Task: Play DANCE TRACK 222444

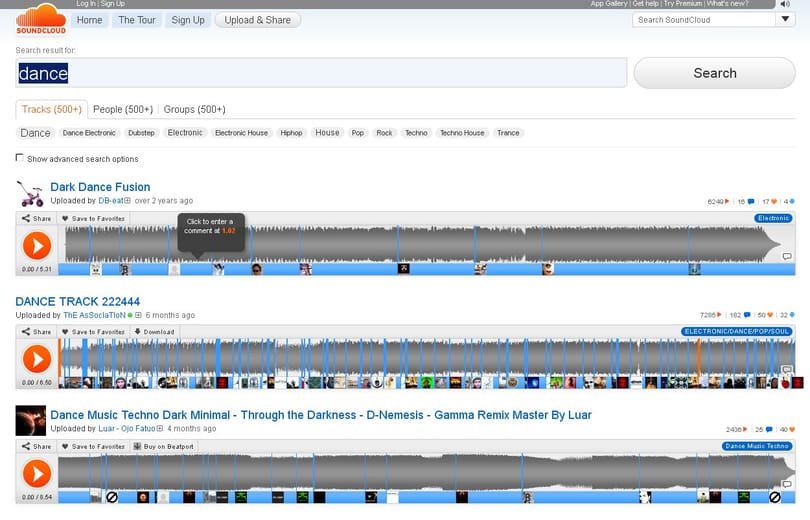Action: 37,359
